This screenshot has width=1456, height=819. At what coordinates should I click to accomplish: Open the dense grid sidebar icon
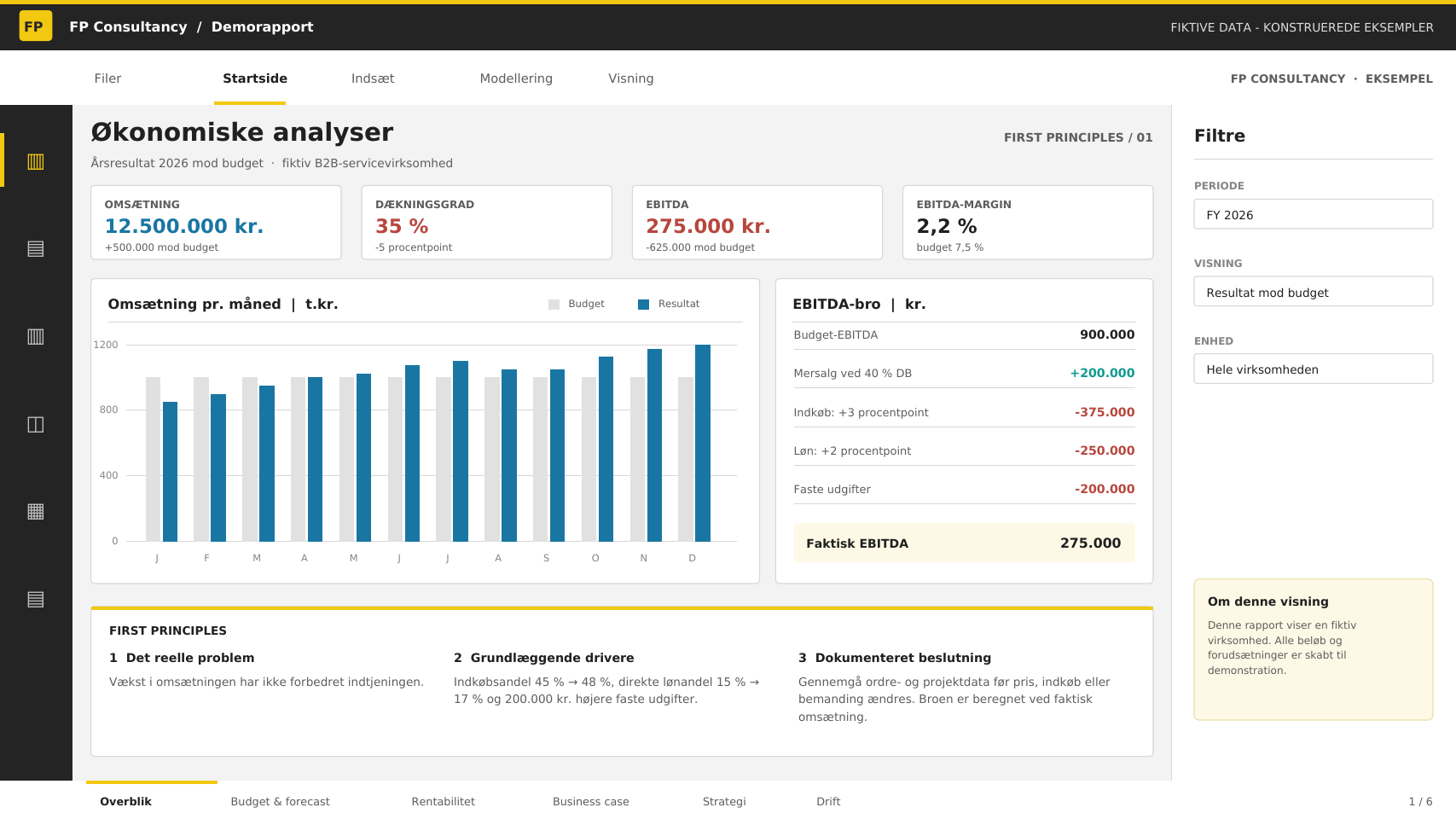[x=36, y=511]
